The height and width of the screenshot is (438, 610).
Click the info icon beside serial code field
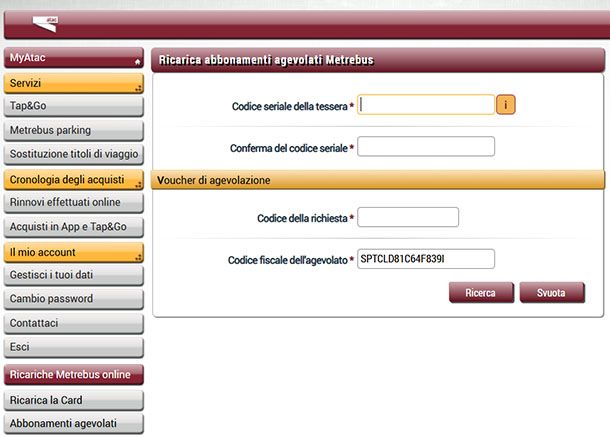(505, 105)
